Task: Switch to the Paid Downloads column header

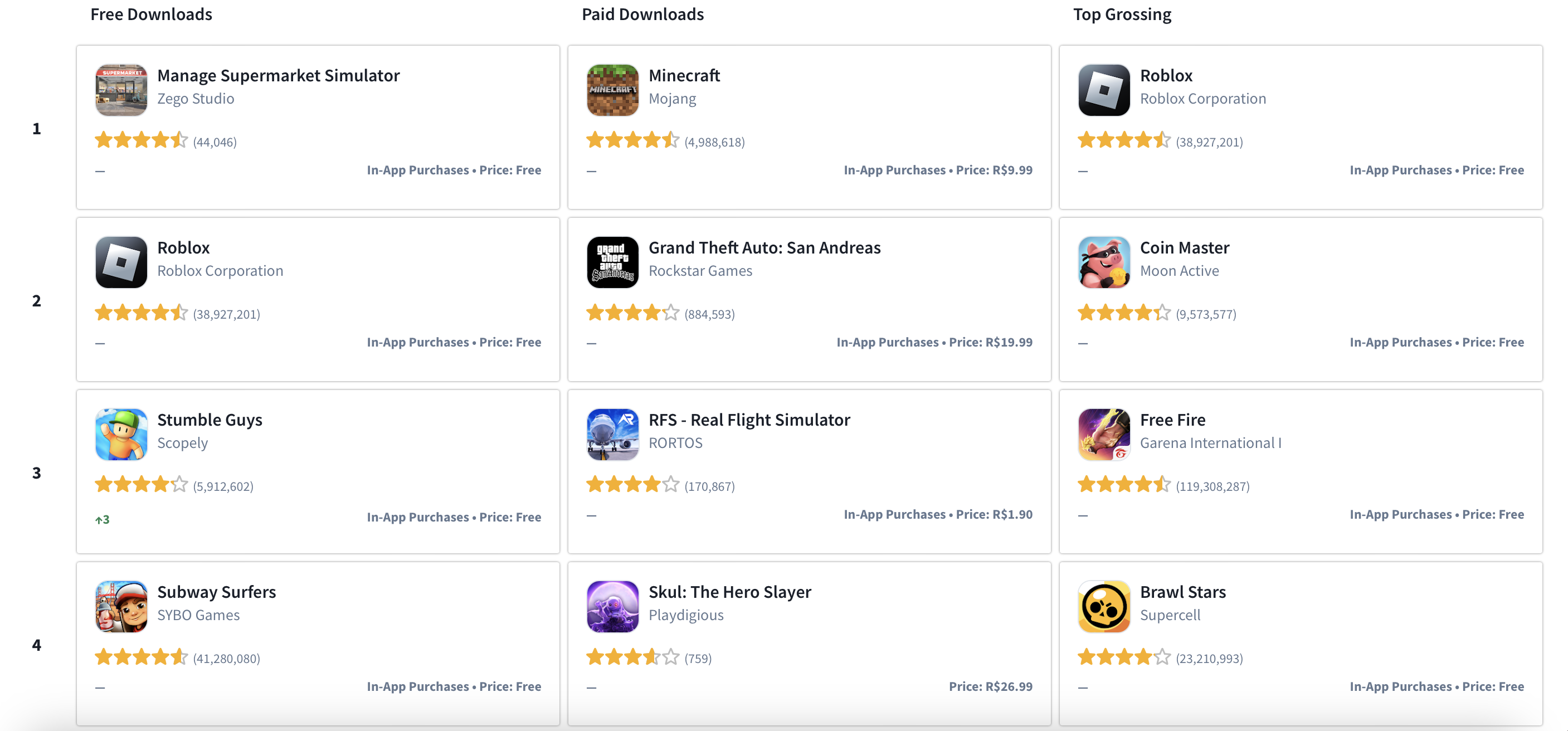Action: pyautogui.click(x=641, y=13)
